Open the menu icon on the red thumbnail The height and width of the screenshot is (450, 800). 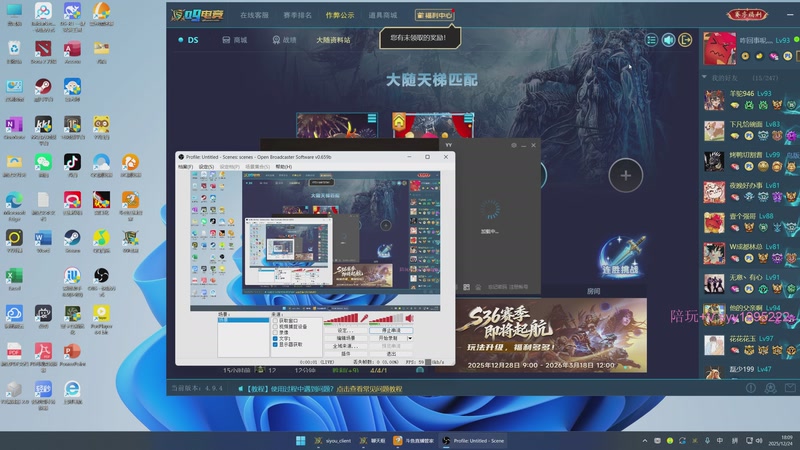(x=468, y=118)
